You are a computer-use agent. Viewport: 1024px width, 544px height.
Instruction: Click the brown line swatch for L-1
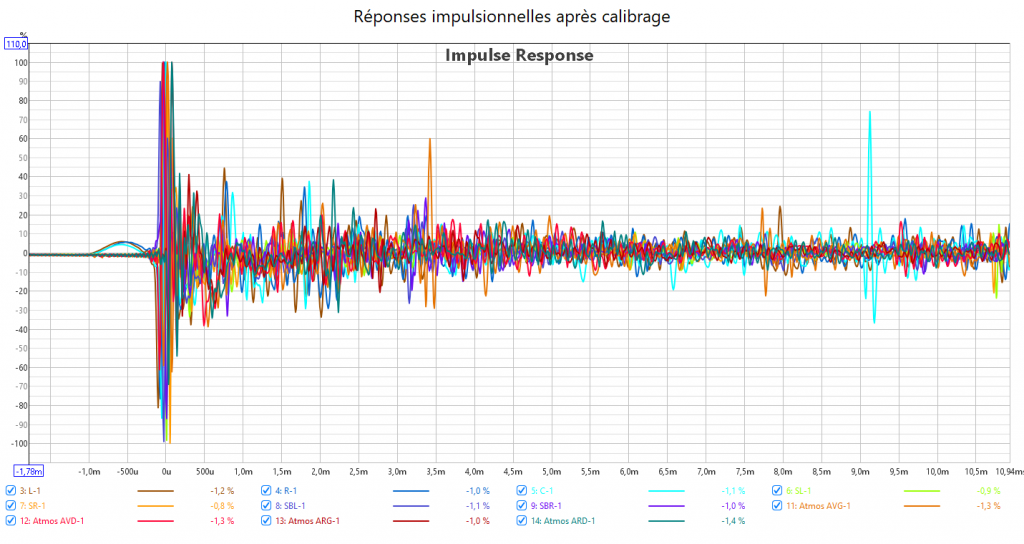(x=155, y=492)
